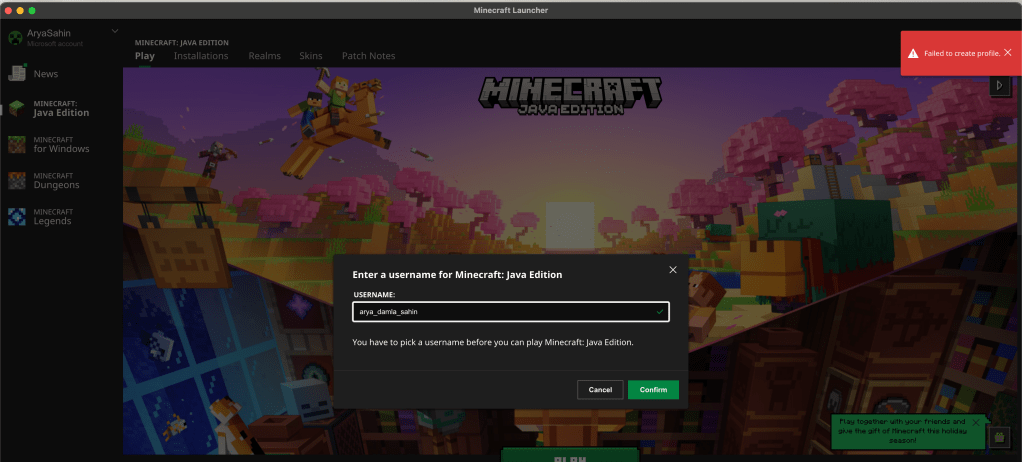Click the play arrow icon at top right
Image resolution: width=1022 pixels, height=462 pixels.
[x=999, y=85]
